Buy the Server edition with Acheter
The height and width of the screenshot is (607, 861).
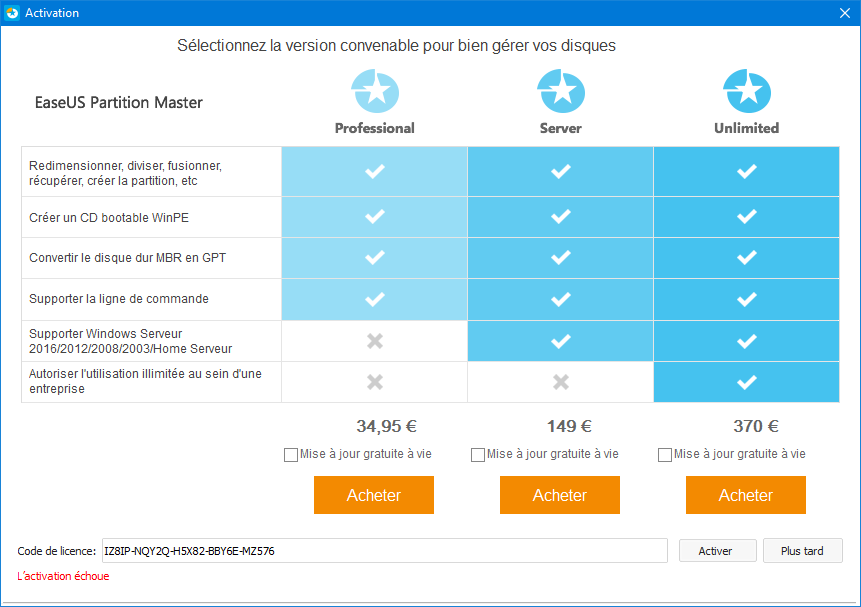pyautogui.click(x=560, y=495)
